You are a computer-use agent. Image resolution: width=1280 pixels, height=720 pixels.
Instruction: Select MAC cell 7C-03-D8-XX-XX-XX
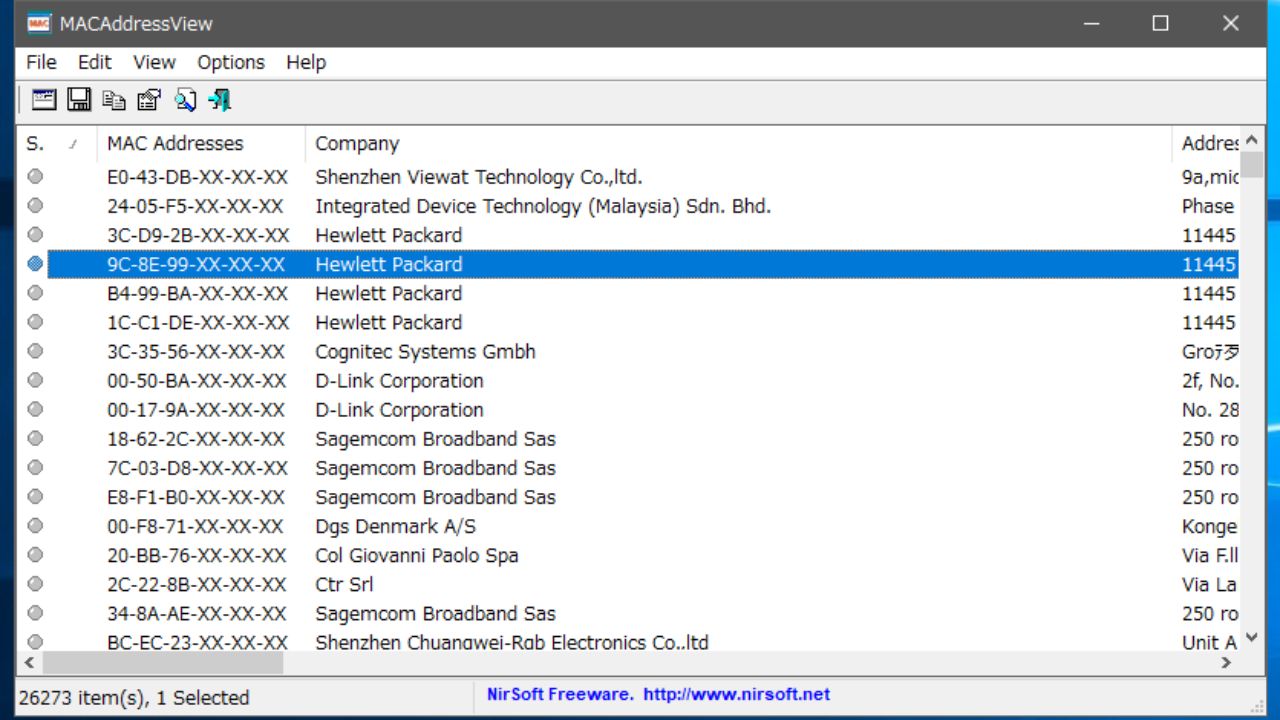click(198, 467)
